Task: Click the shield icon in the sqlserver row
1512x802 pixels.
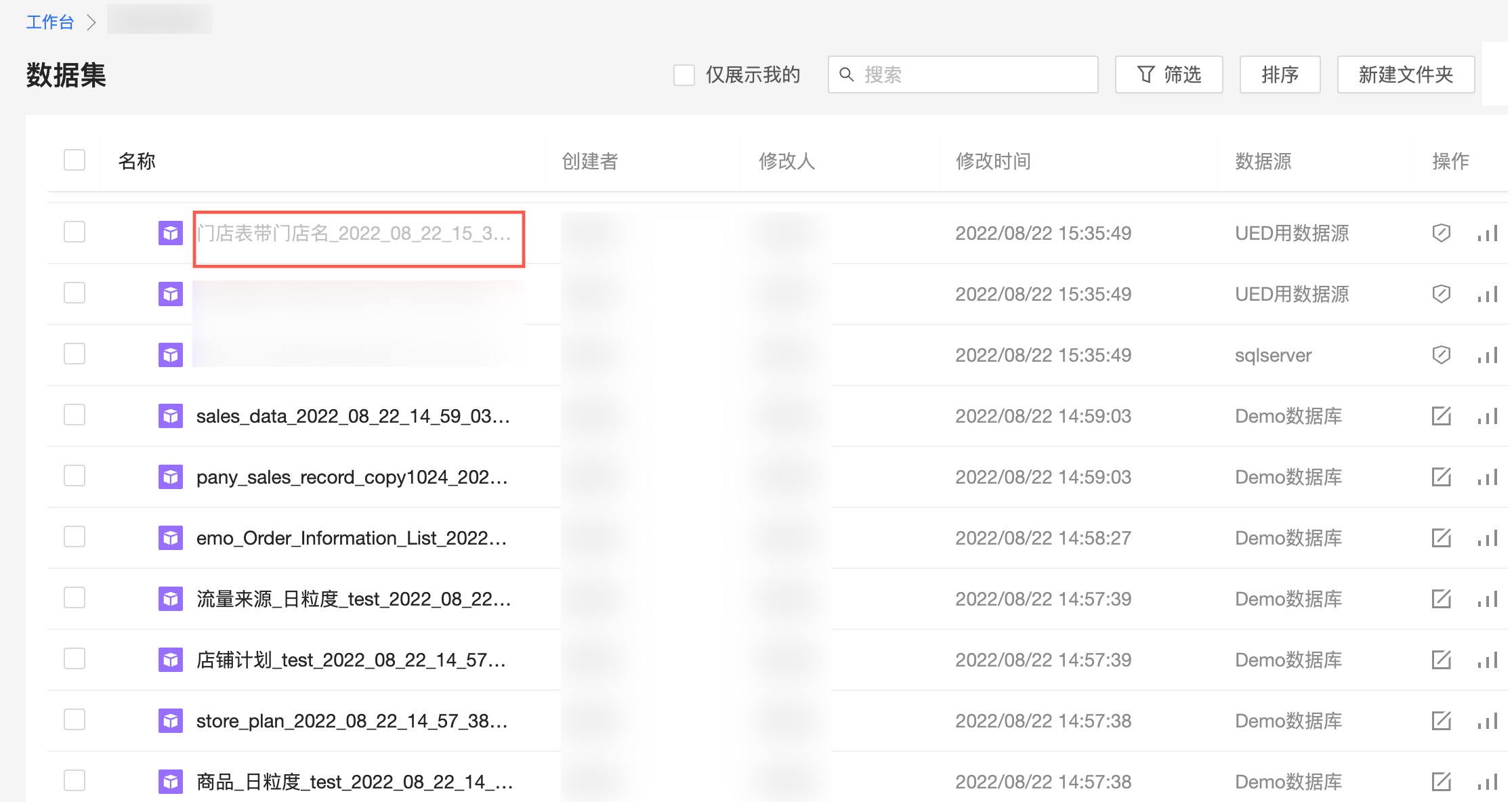Action: point(1441,355)
